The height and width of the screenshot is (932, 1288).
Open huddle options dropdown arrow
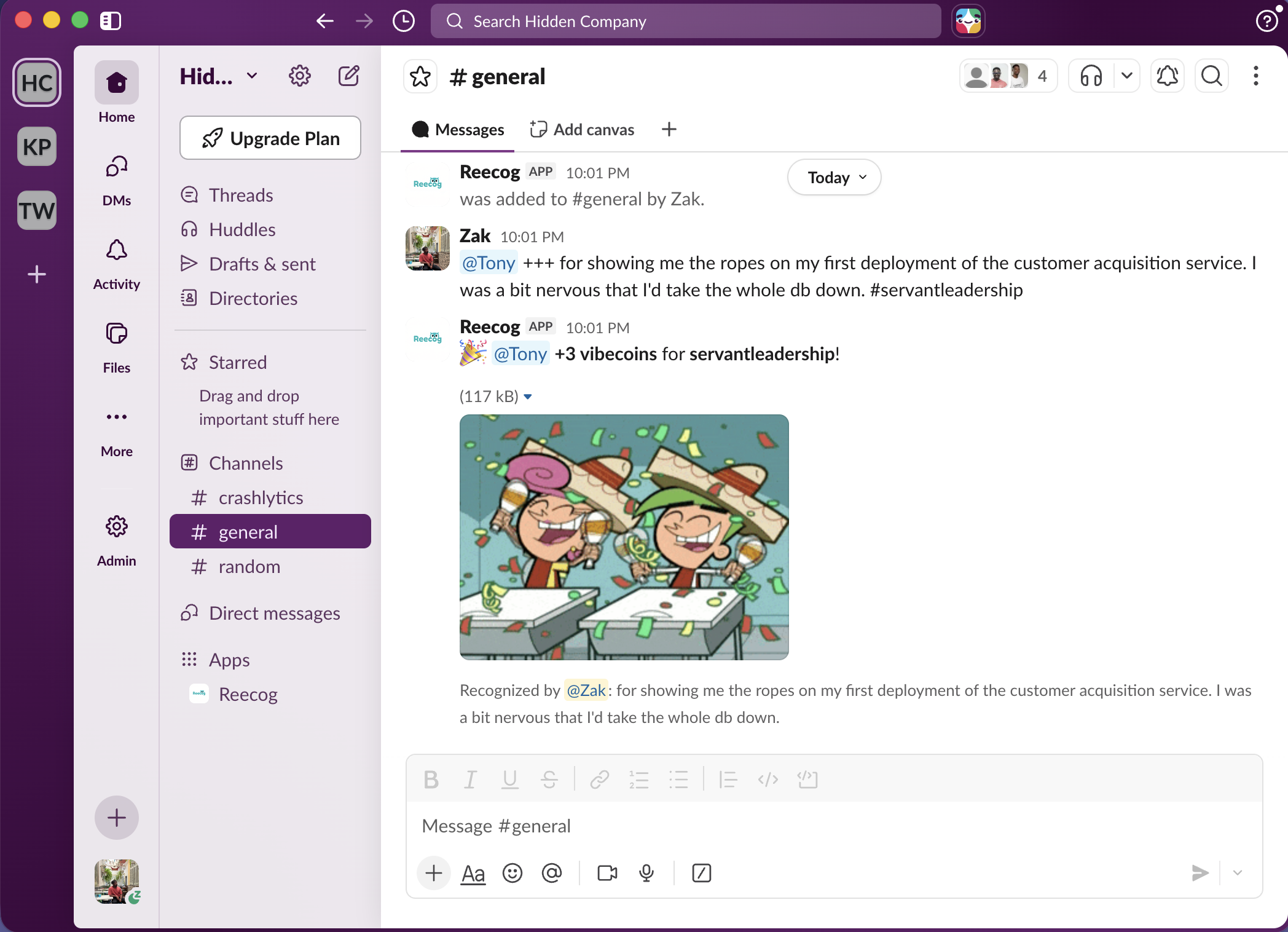click(1126, 76)
